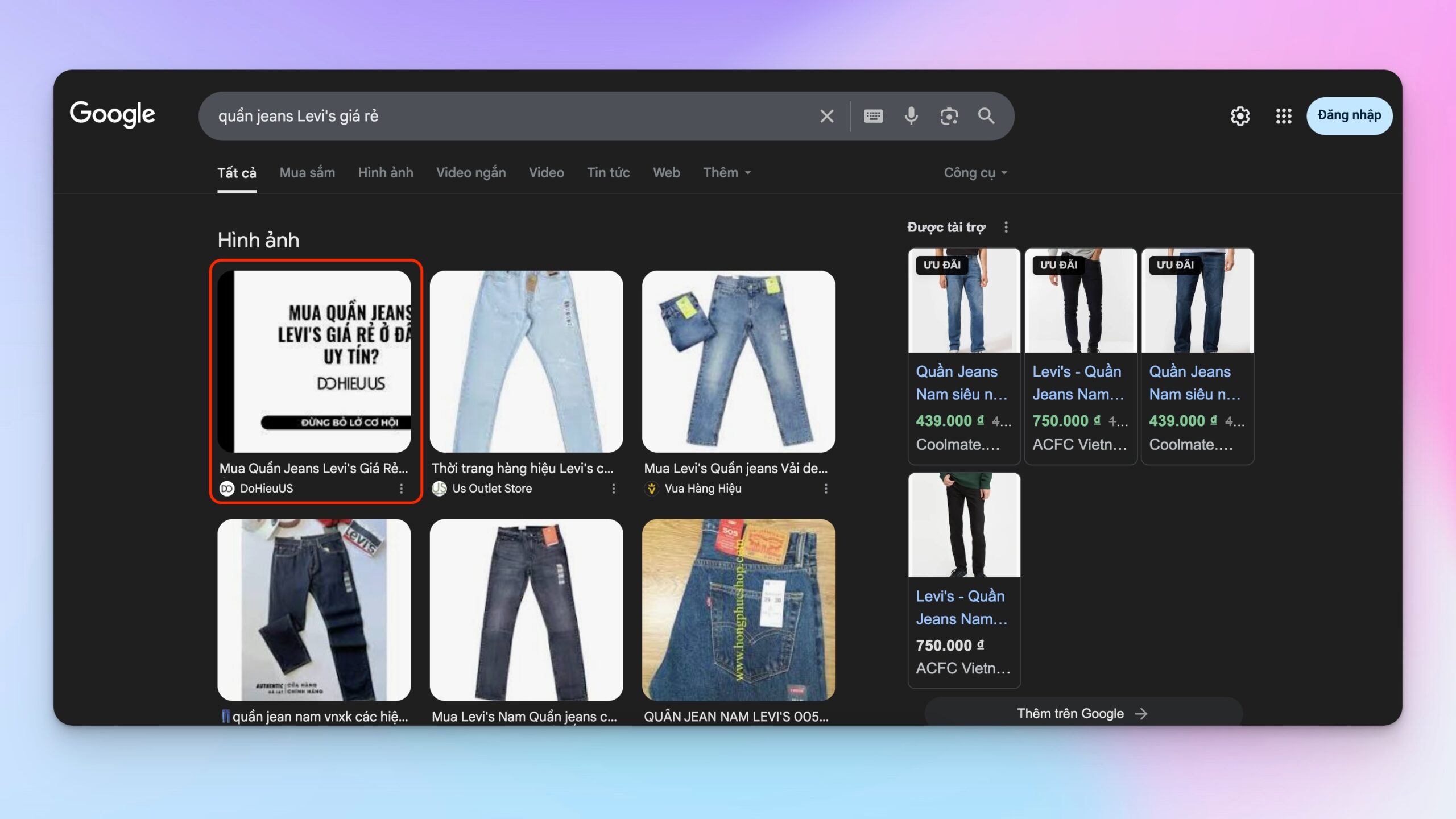The height and width of the screenshot is (819, 1456).
Task: Click the first Quần Jeans Nam siêu n… ad title
Action: pos(961,383)
